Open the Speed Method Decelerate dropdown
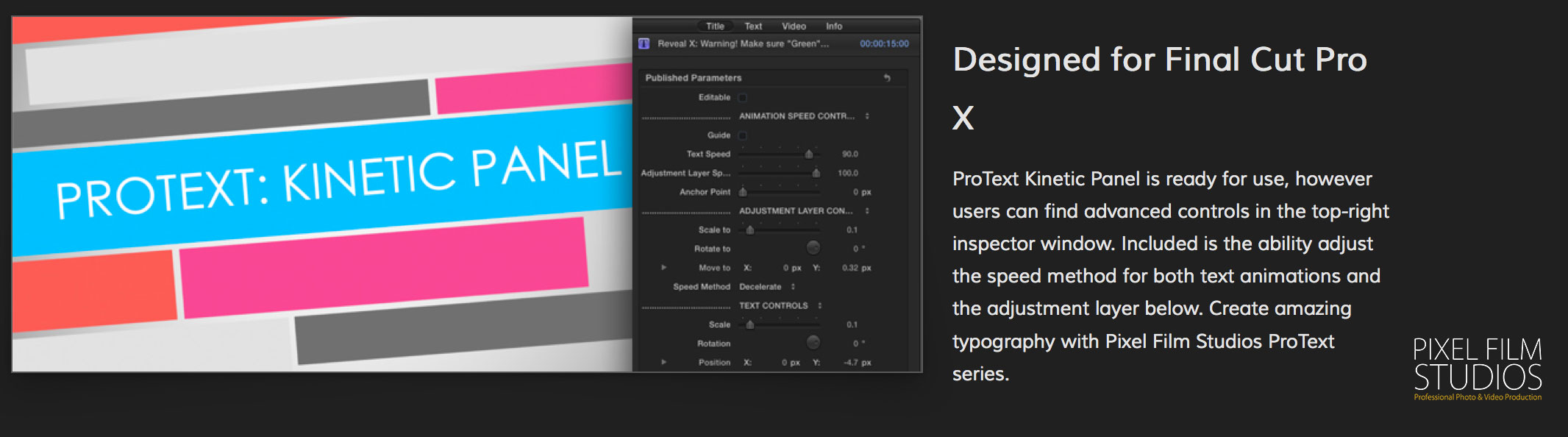The width and height of the screenshot is (1568, 437). point(767,287)
